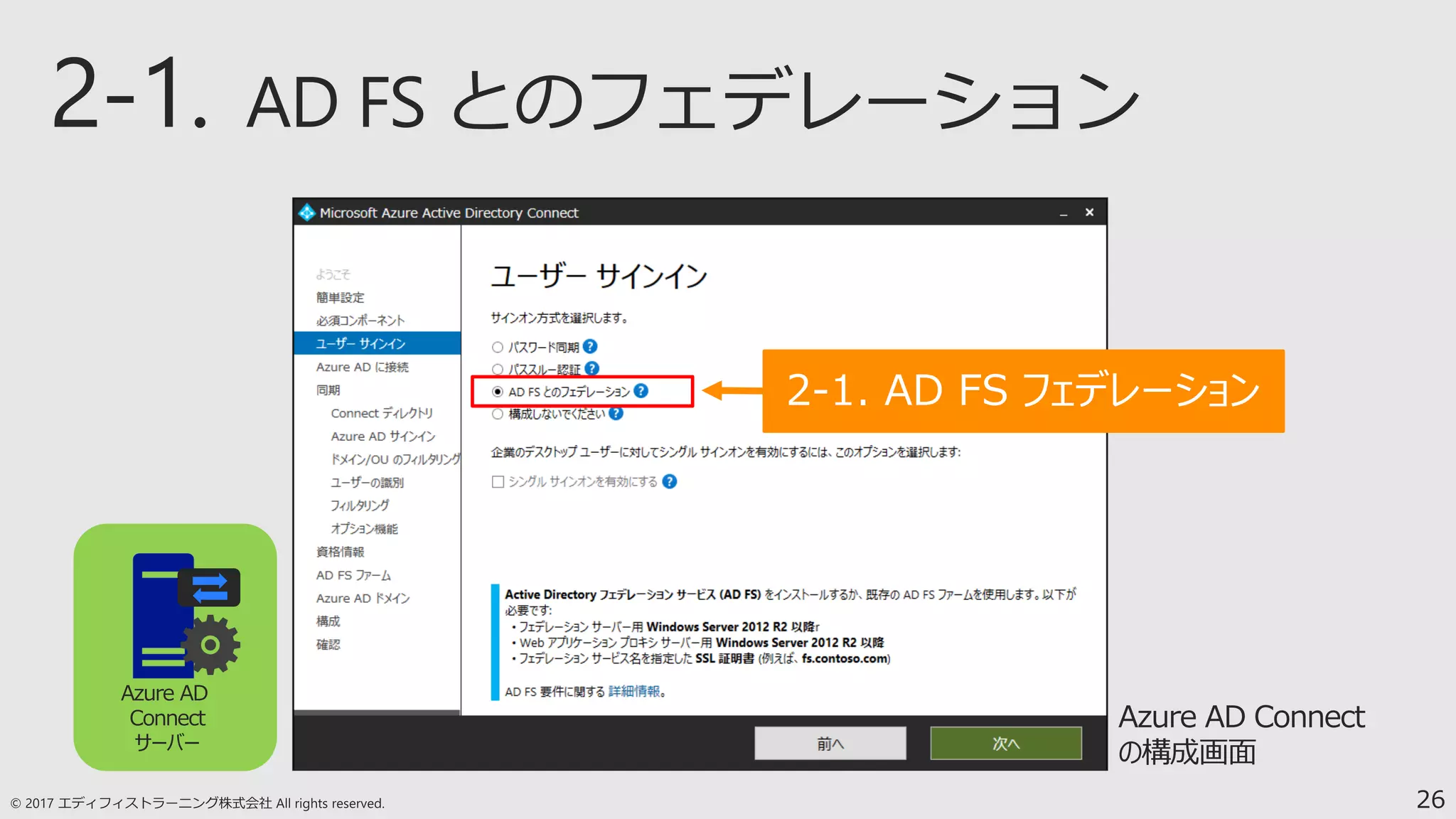This screenshot has height=819, width=1456.
Task: Open the Connect ディレクトリ sub-step
Action: pos(382,413)
